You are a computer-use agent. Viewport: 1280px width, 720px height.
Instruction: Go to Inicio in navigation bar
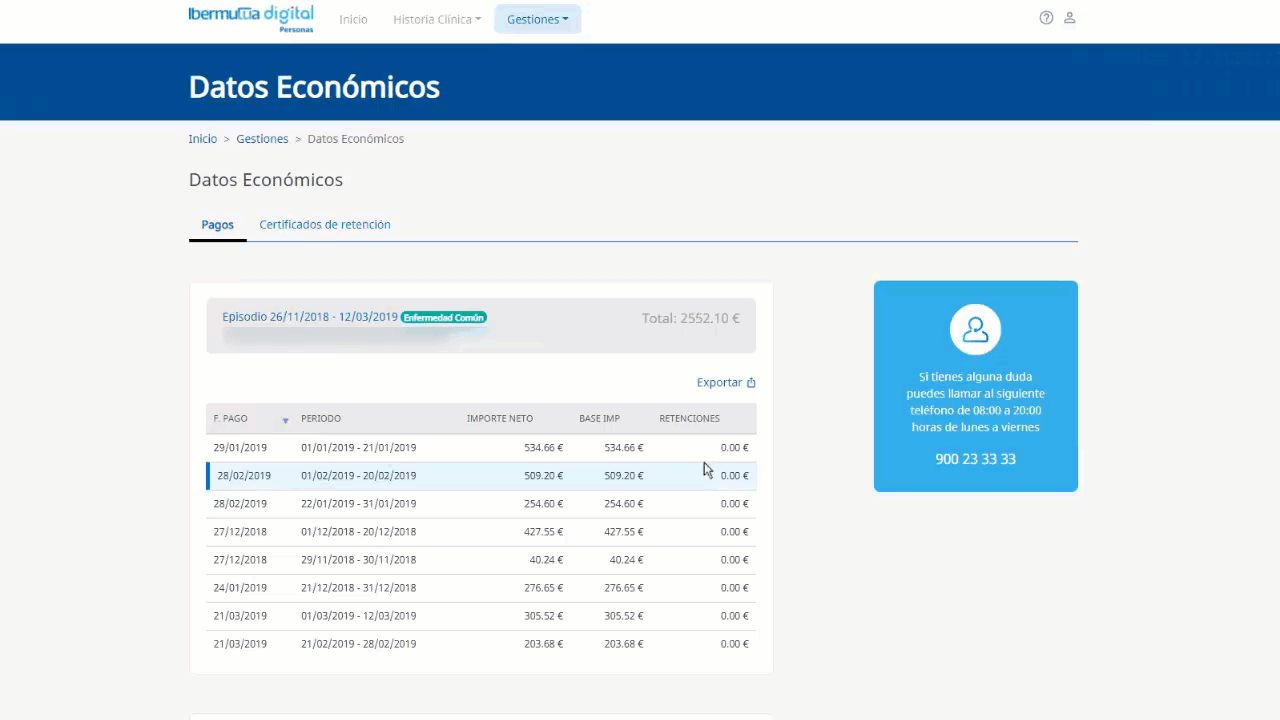pos(353,19)
